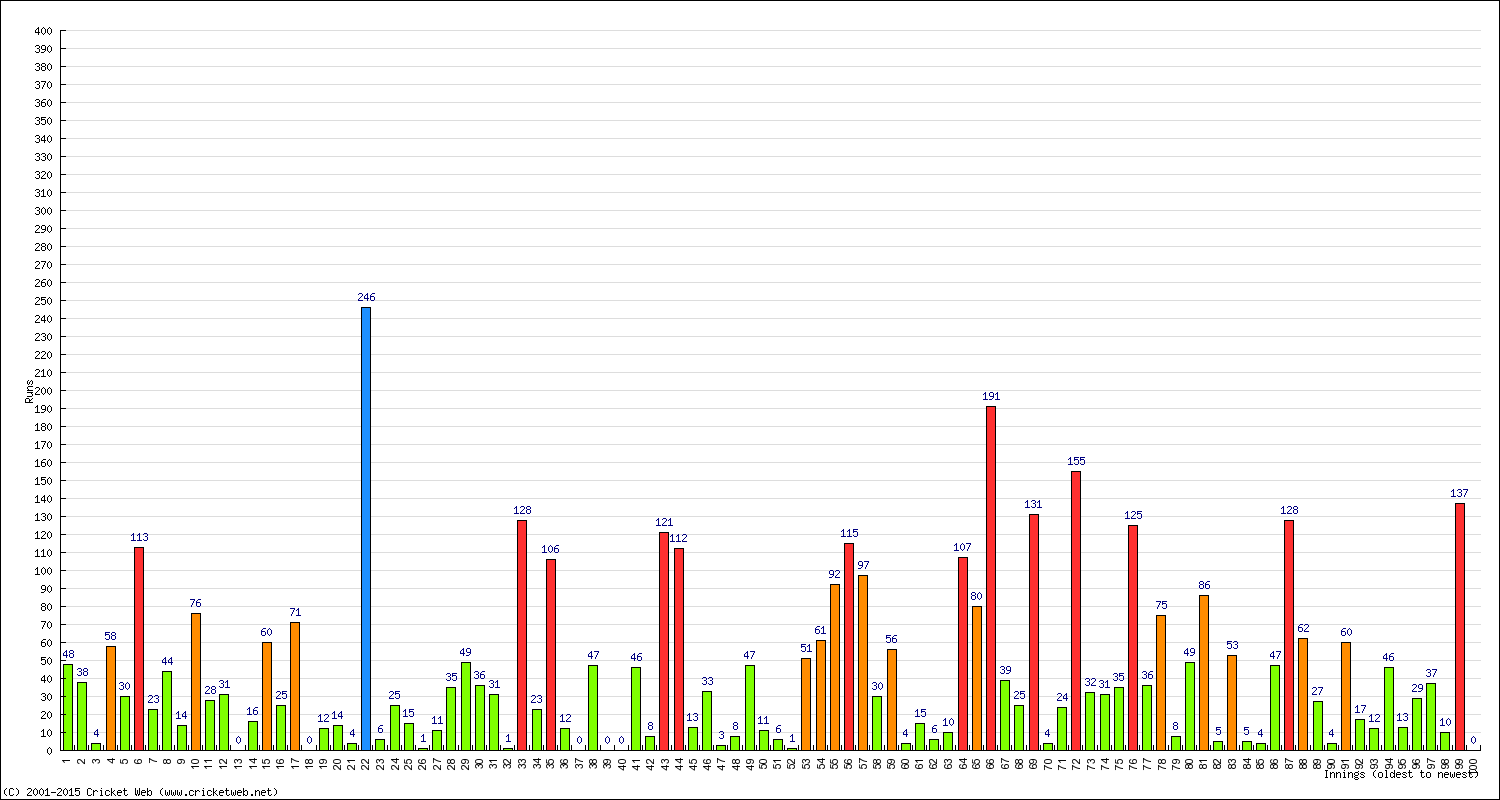Screen dimensions: 1500x800
Task: Select the value label 246
Action: (x=366, y=298)
